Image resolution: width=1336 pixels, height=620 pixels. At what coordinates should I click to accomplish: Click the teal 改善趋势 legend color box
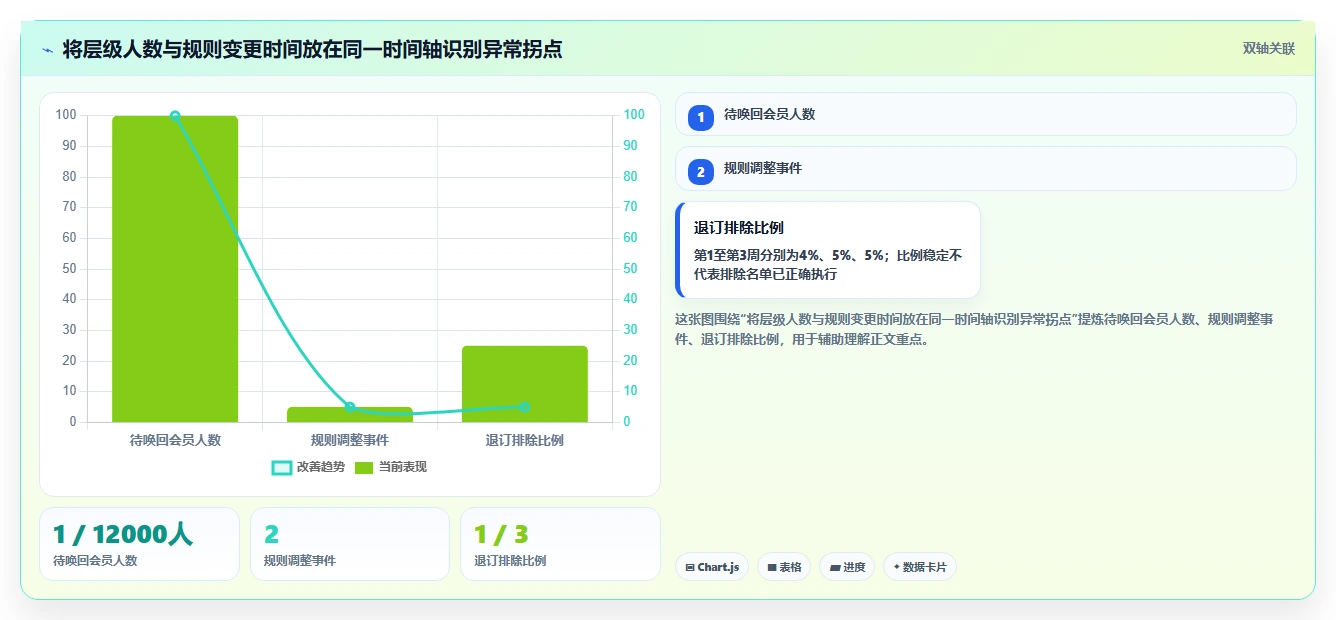click(x=282, y=467)
